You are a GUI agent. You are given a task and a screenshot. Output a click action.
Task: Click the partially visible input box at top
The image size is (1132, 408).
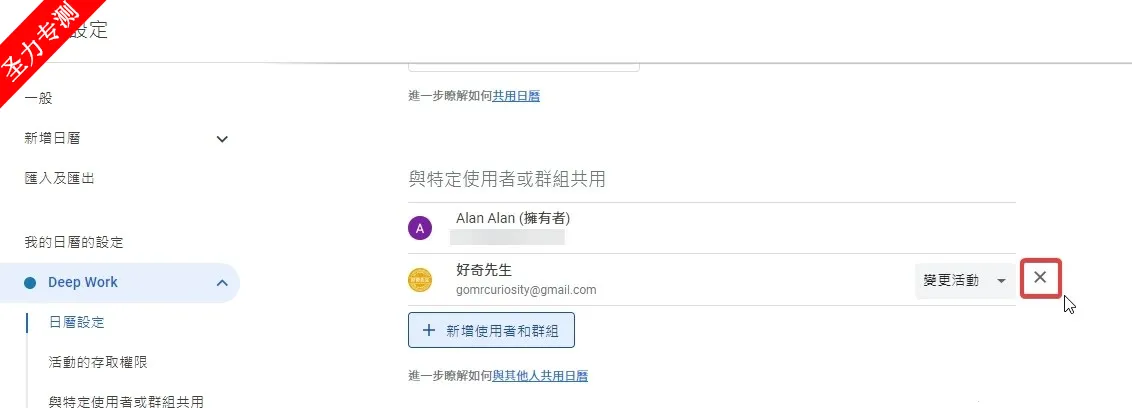point(523,65)
